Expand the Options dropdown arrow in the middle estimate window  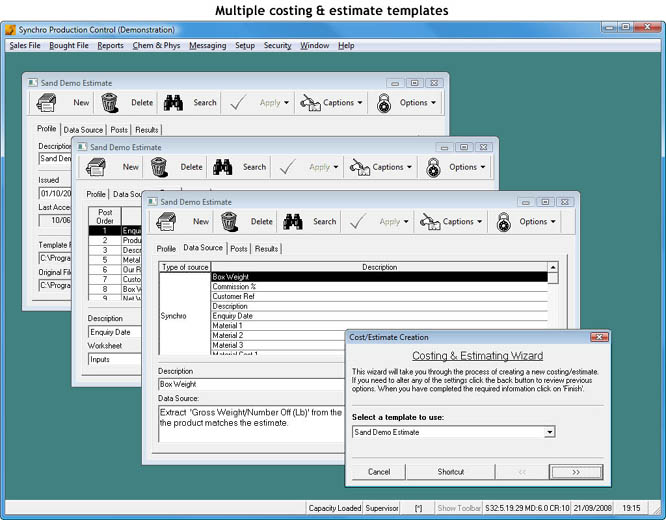[x=483, y=167]
